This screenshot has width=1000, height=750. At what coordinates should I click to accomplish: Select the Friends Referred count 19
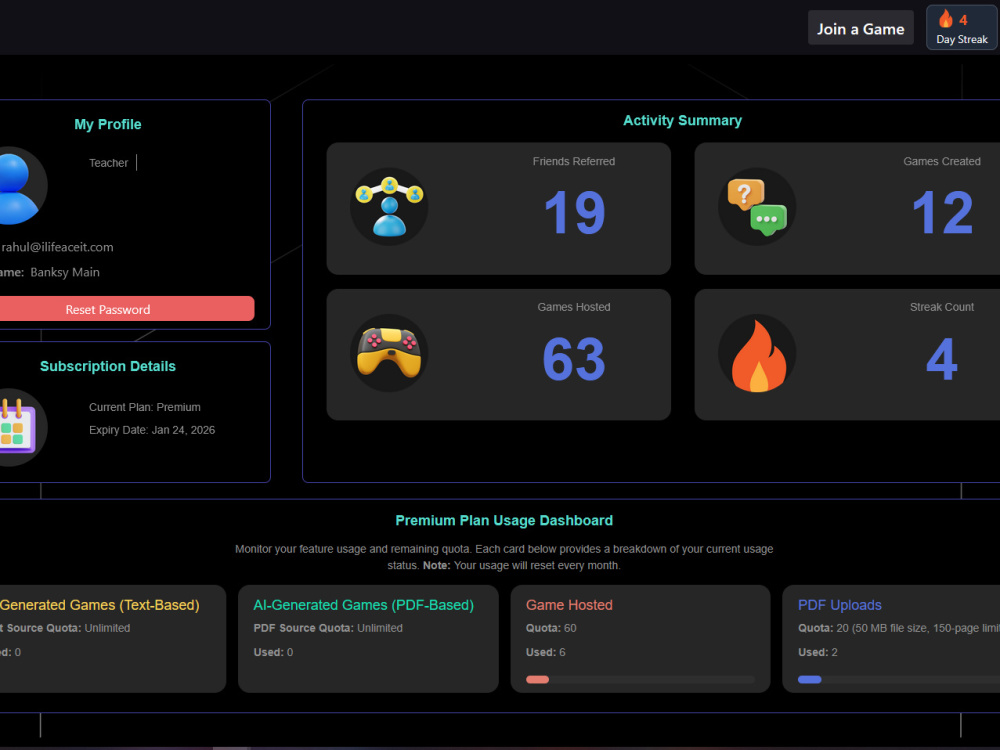(574, 212)
